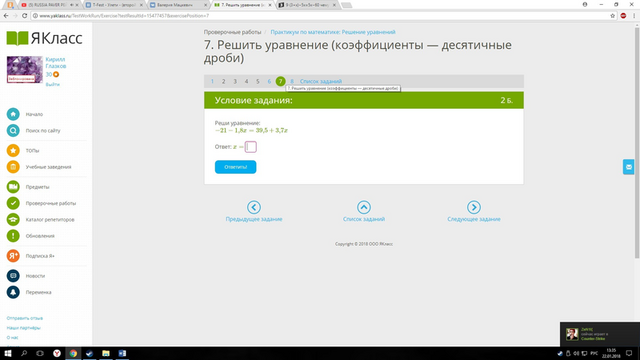Open the Новости sidebar icon
This screenshot has height=360, width=640.
click(x=13, y=276)
